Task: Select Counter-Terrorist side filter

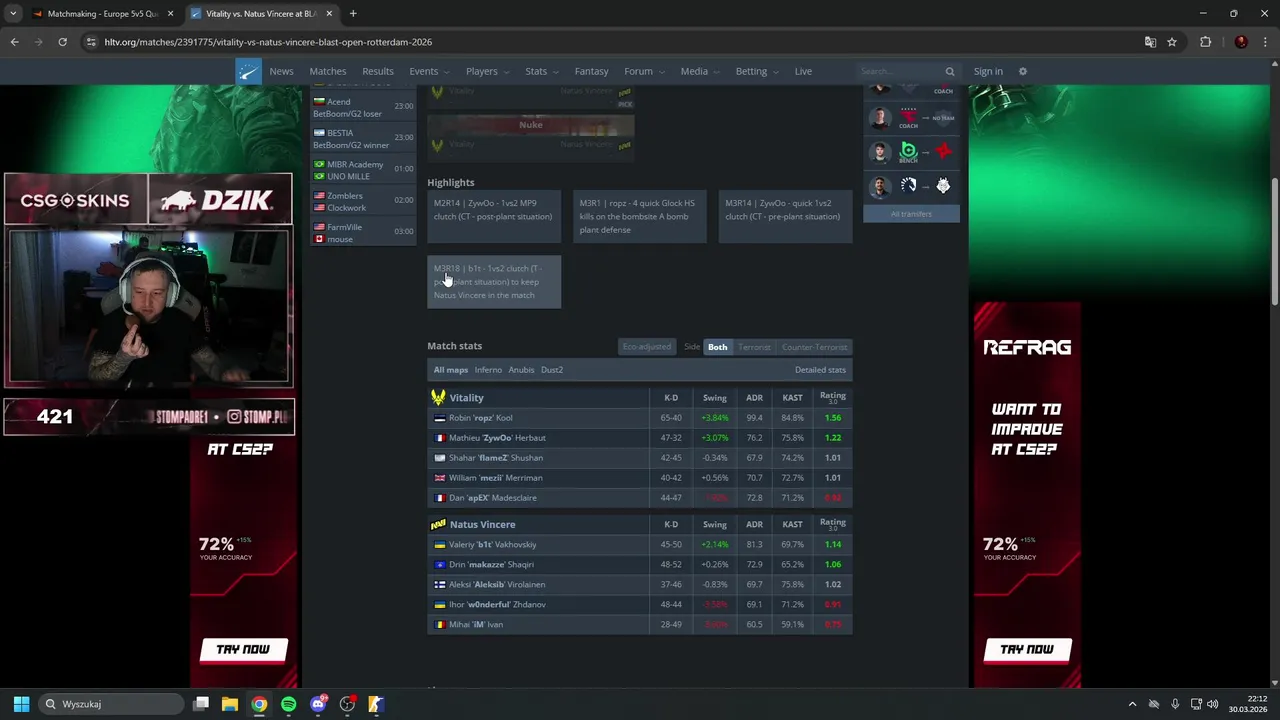Action: pos(815,347)
